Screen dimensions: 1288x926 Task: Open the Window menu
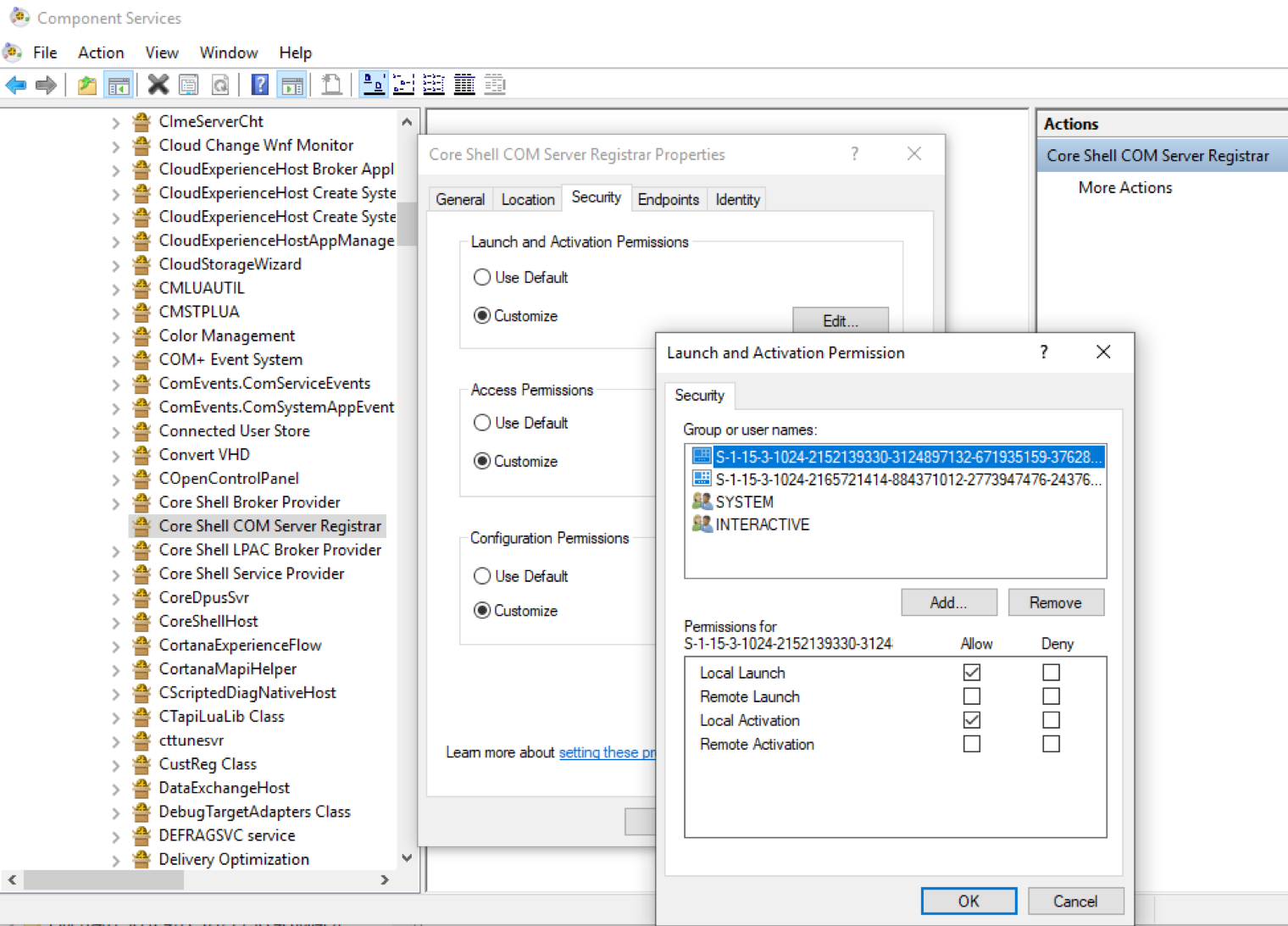[229, 53]
